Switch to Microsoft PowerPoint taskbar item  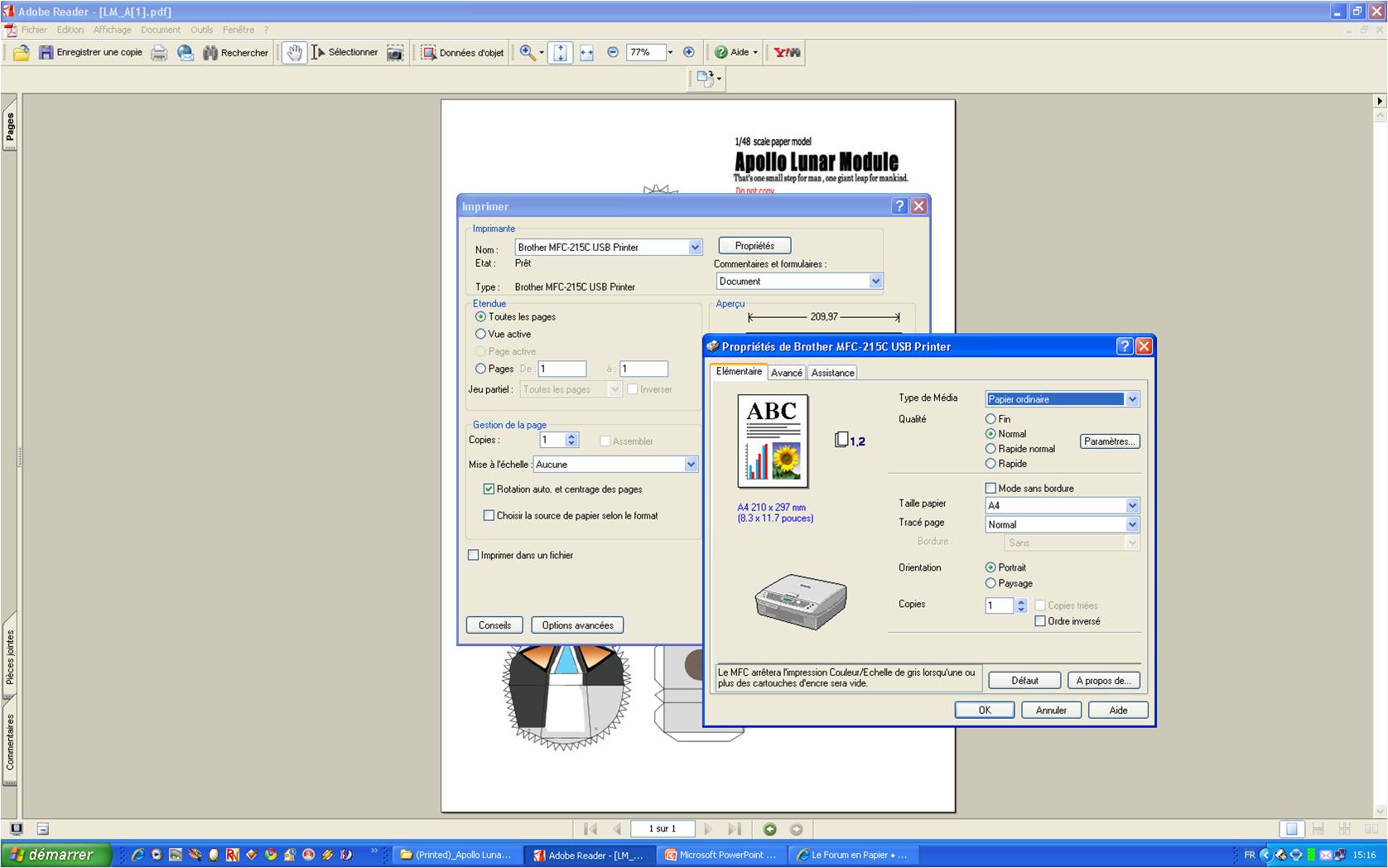(x=723, y=855)
